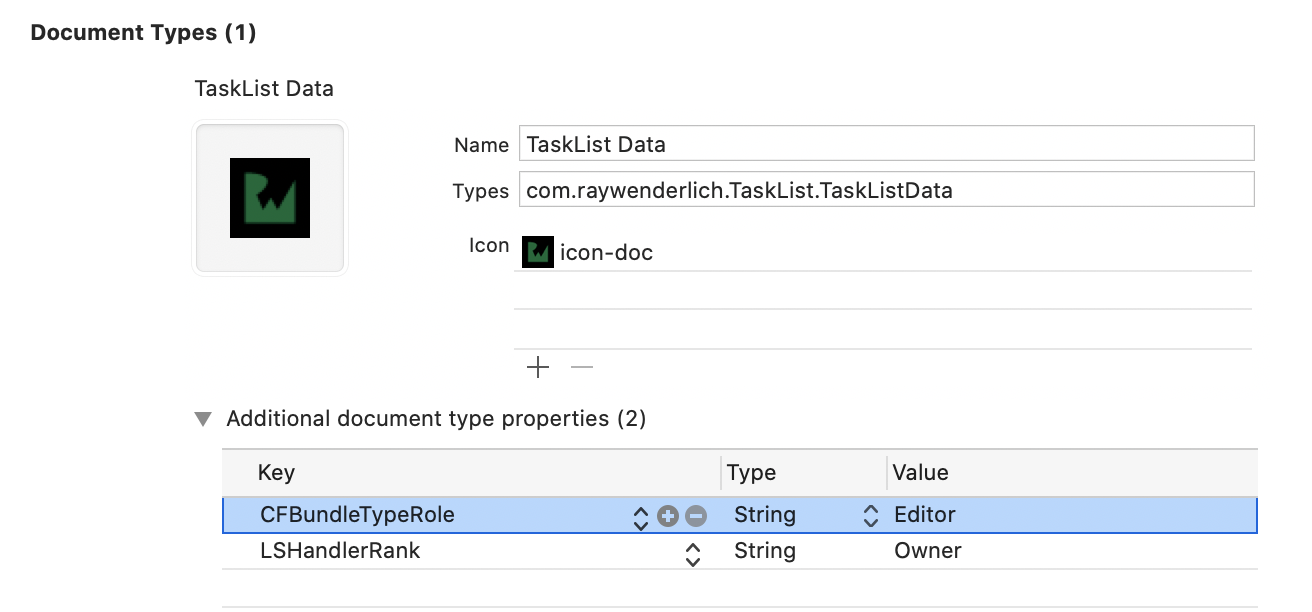Select the small icon-doc image in Icon list
Screen dimensions: 1312x612
tap(538, 252)
